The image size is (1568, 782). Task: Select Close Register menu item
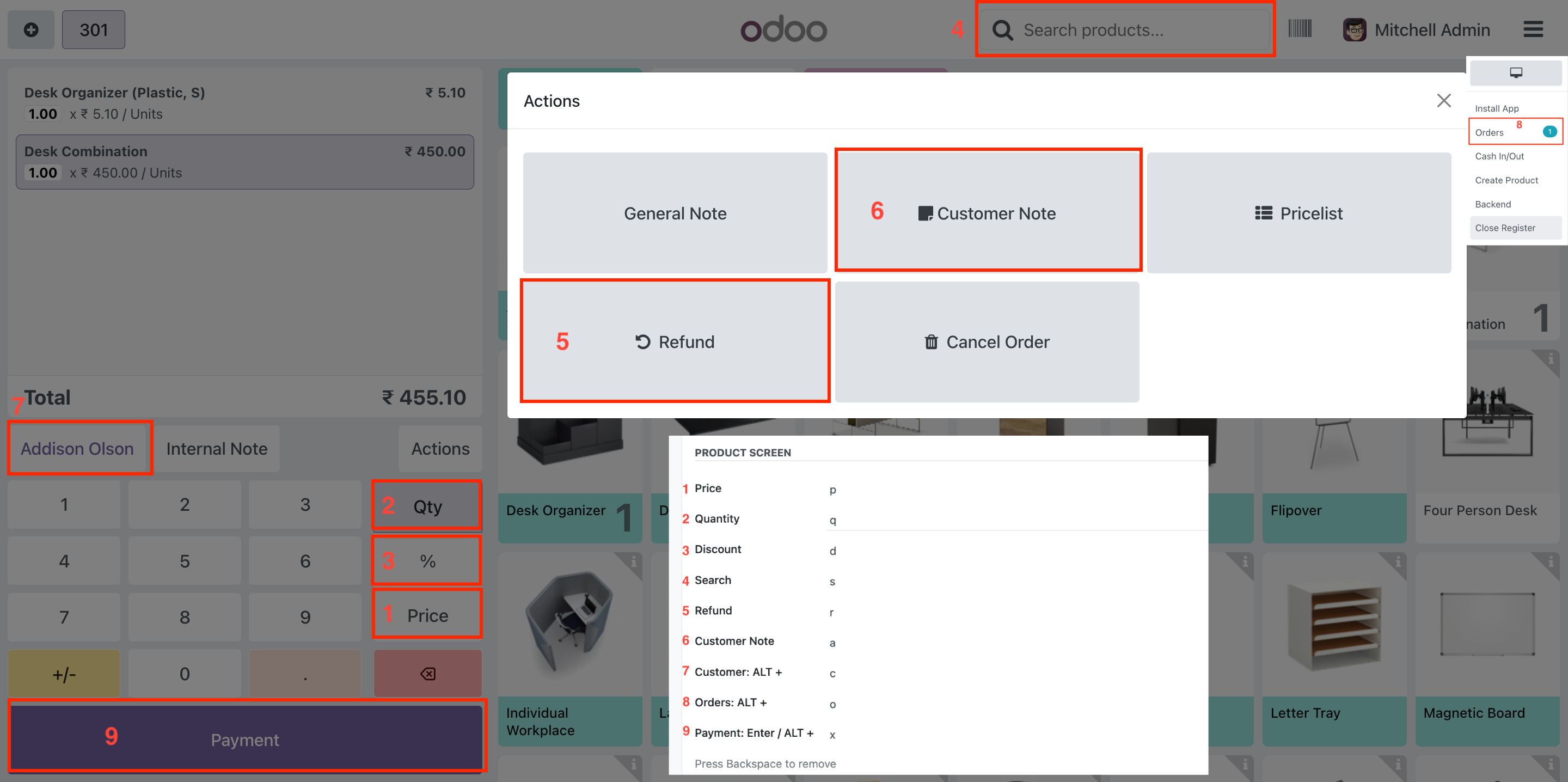1505,228
